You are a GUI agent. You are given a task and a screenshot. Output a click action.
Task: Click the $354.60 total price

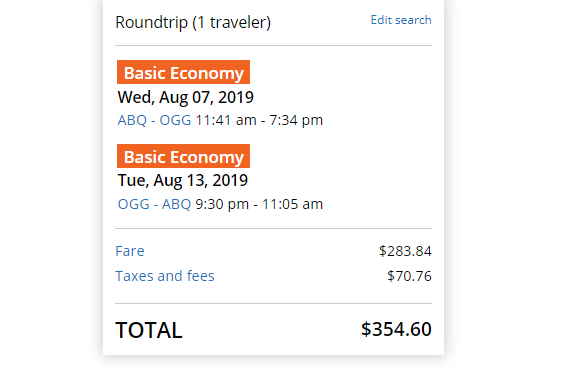point(396,329)
